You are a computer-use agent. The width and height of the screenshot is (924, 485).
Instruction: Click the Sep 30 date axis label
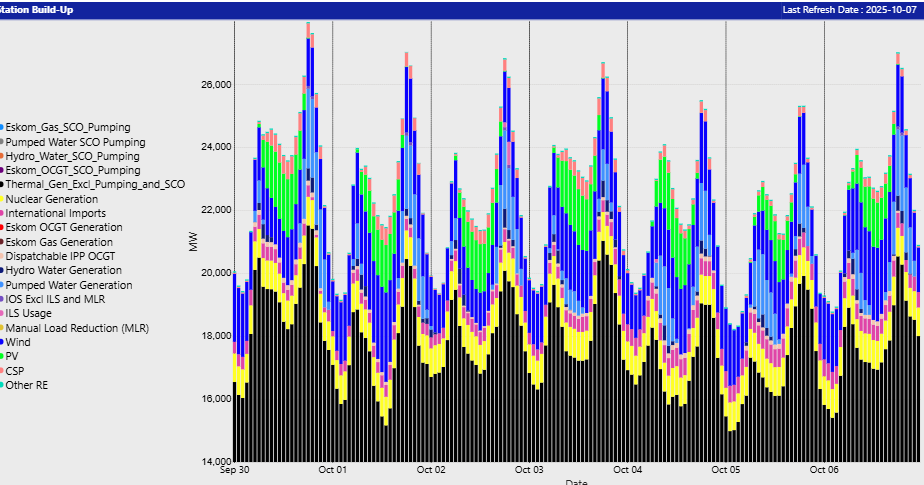pyautogui.click(x=234, y=469)
